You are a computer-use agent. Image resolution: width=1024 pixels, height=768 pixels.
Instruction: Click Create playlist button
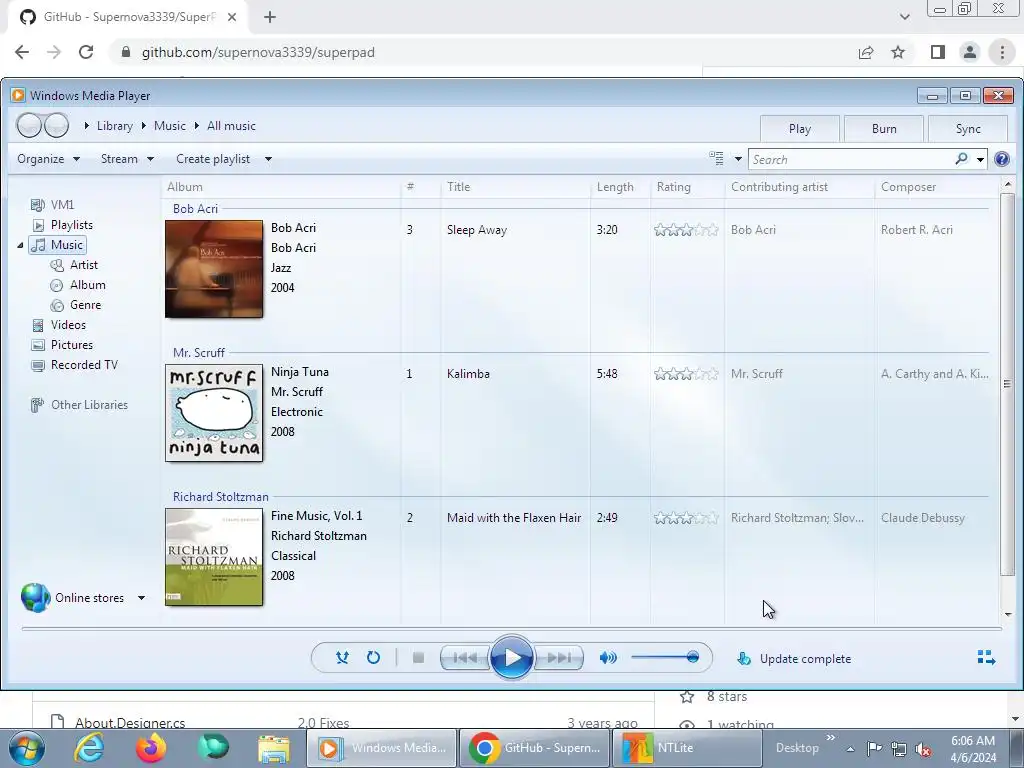213,159
